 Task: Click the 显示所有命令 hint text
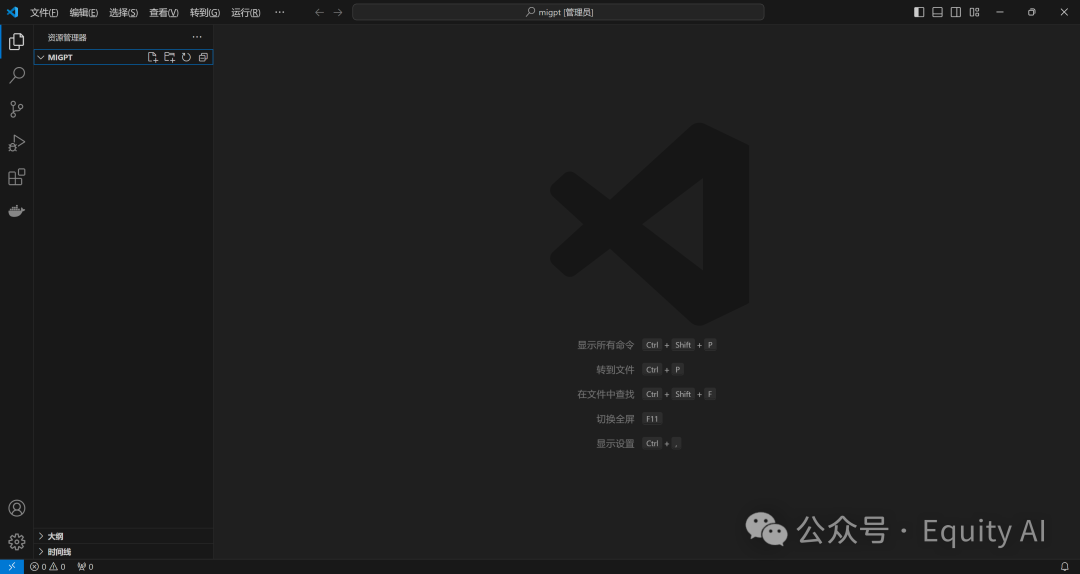coord(605,345)
